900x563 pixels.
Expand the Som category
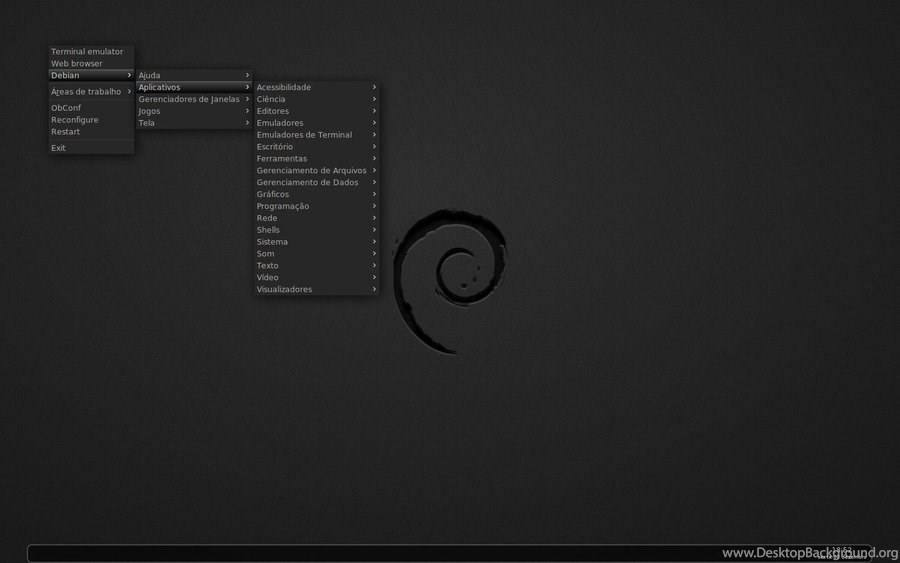click(316, 254)
